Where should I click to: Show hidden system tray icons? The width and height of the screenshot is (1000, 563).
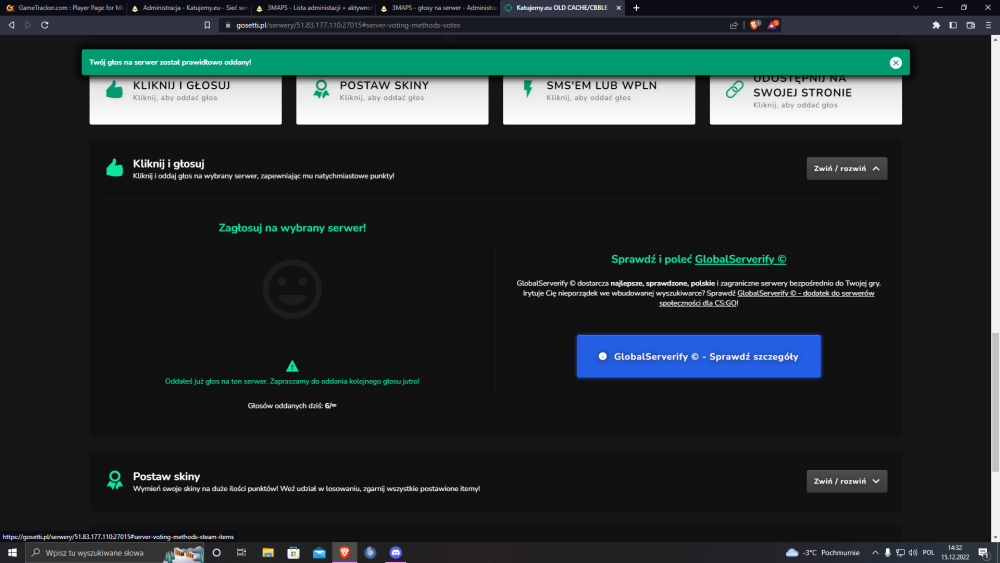(x=875, y=552)
